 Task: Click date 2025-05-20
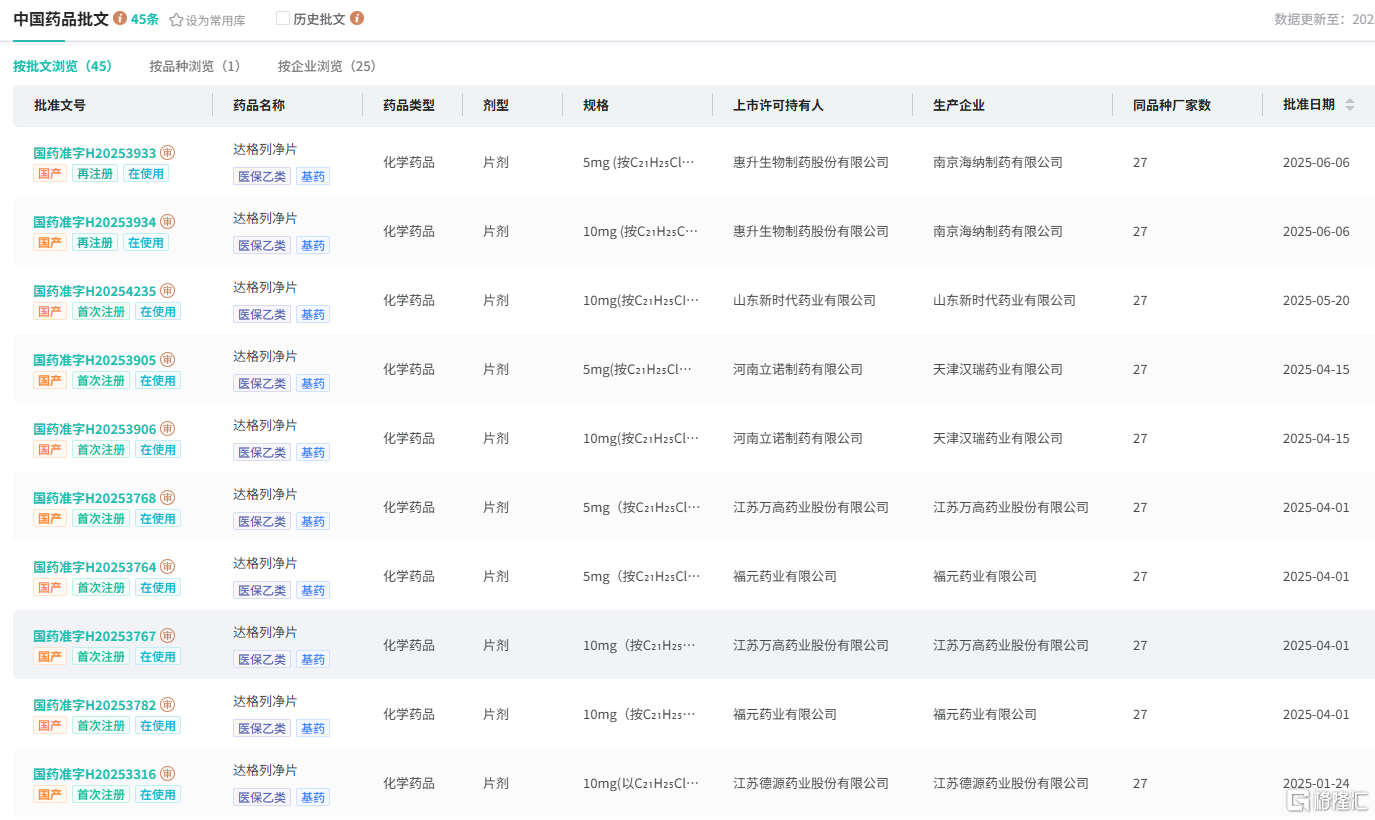(x=1316, y=300)
